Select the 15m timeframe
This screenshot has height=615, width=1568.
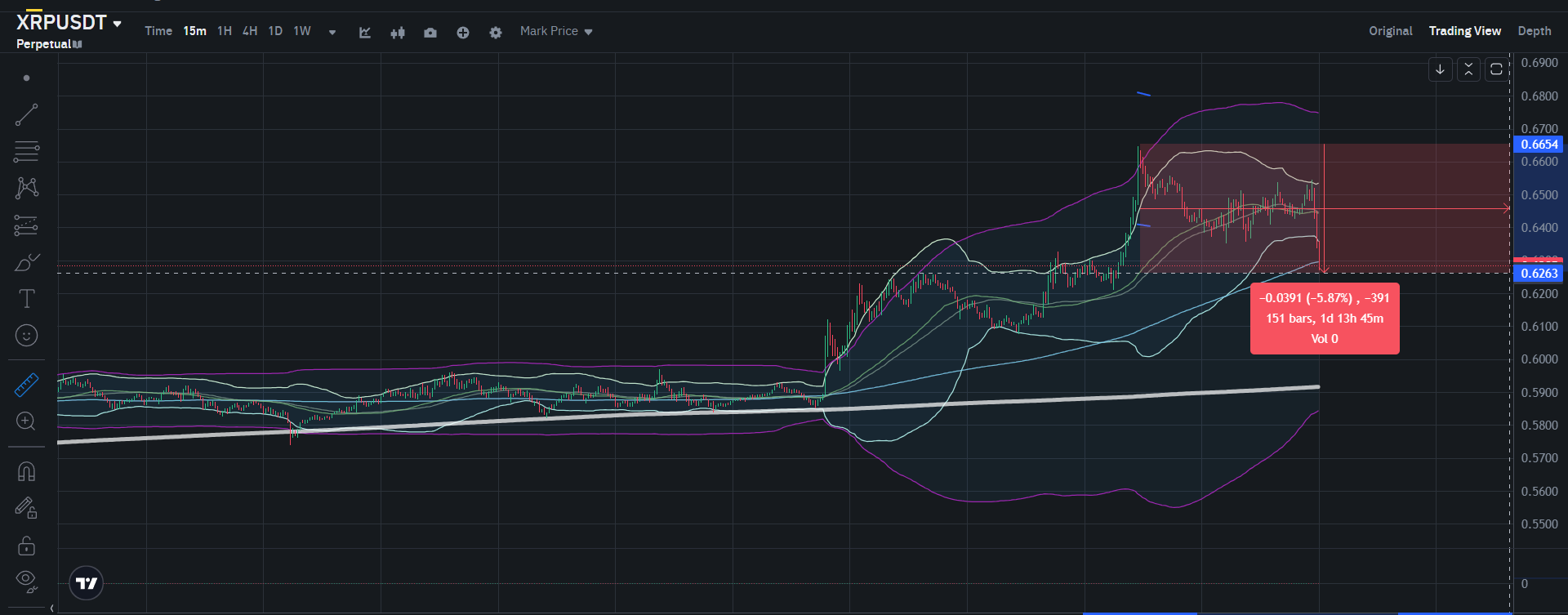point(194,31)
